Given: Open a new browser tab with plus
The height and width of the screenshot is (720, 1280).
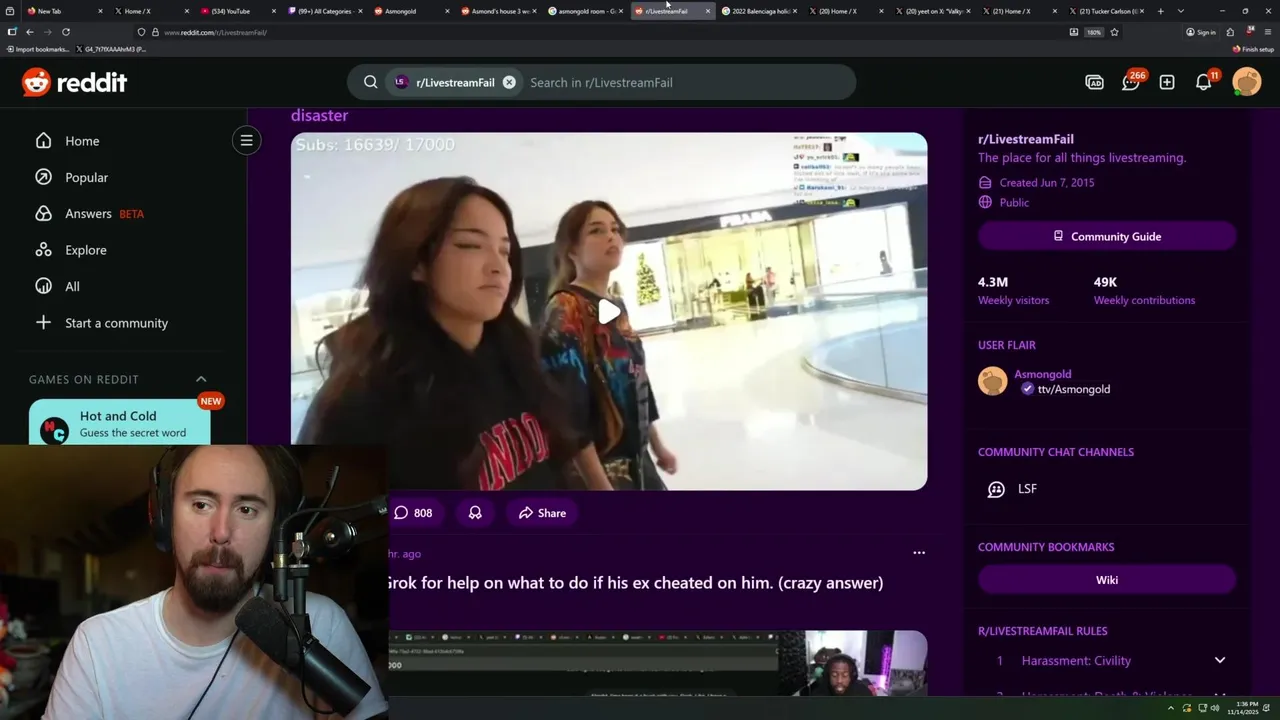Looking at the screenshot, I should tap(1160, 11).
